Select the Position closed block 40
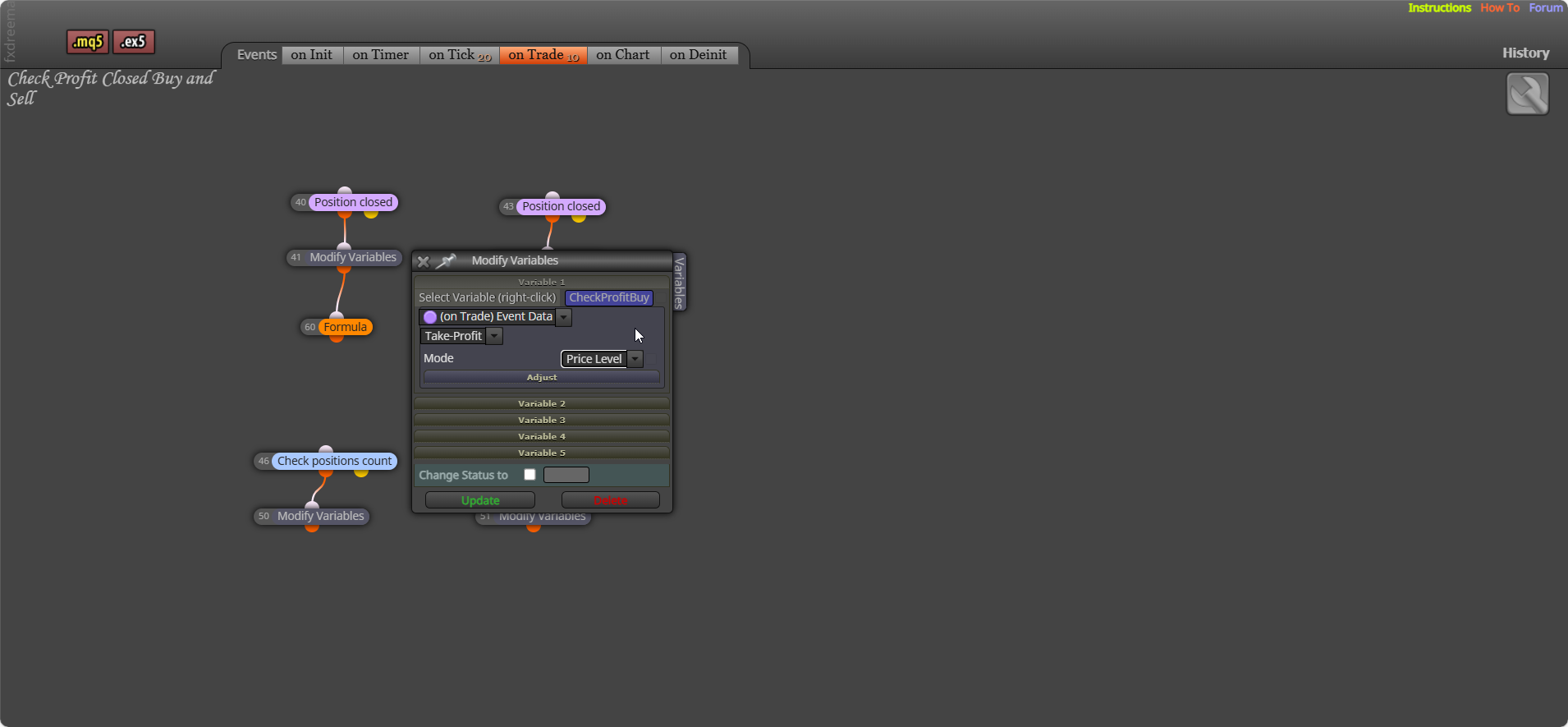This screenshot has width=1568, height=727. 353,202
